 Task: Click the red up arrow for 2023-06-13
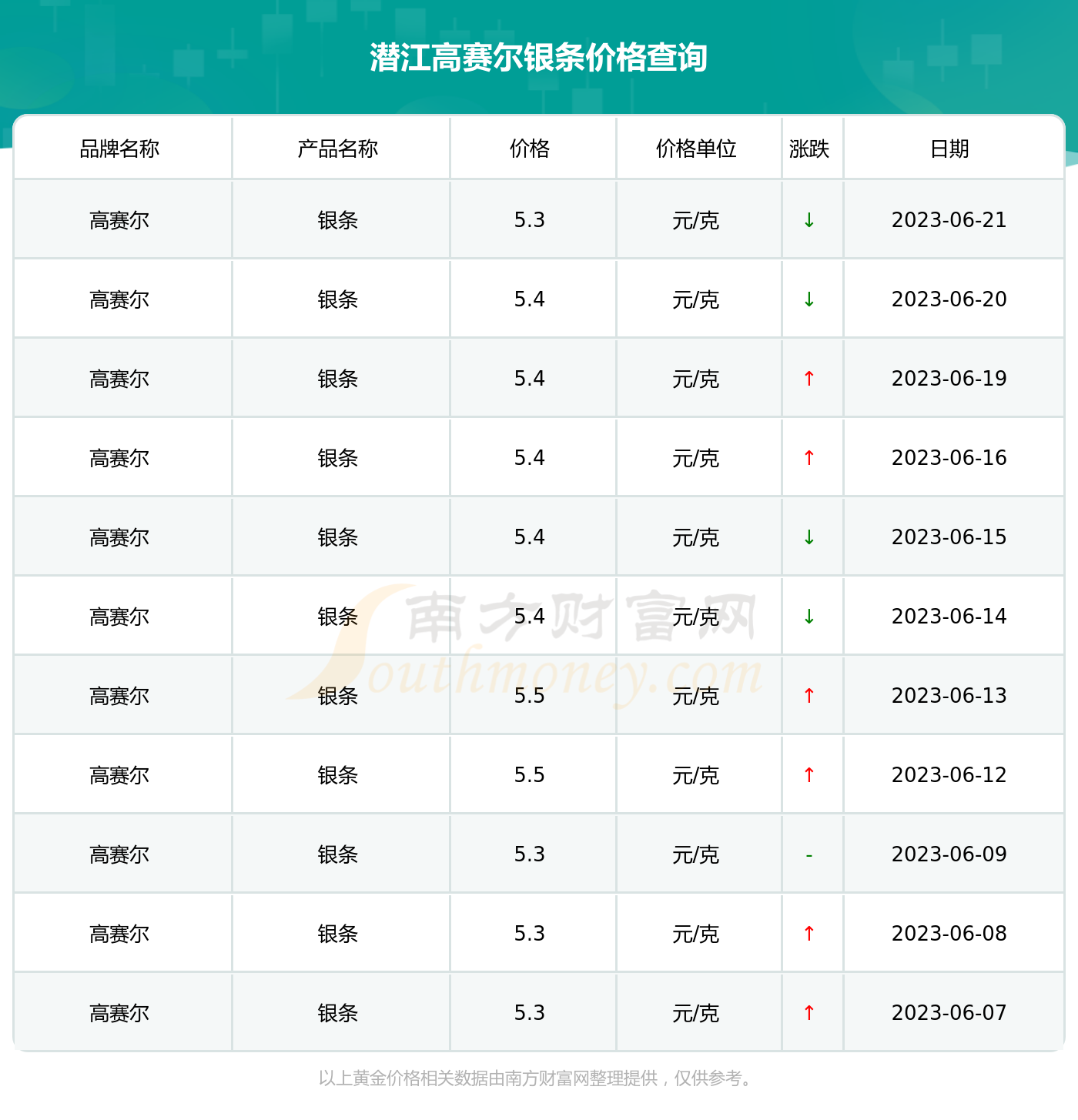[809, 696]
